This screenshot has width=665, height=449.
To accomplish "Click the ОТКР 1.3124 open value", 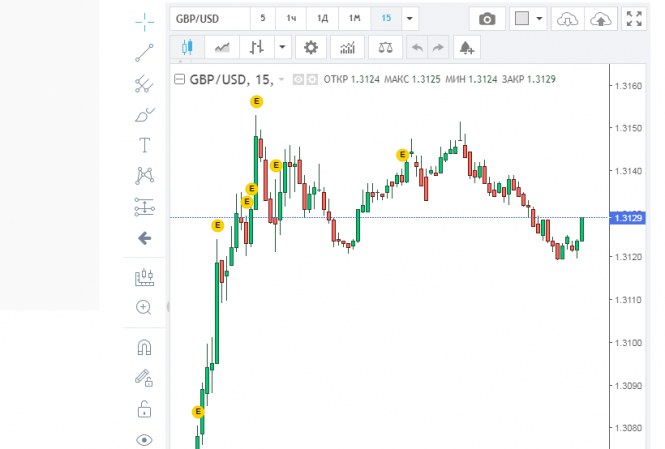I will click(x=352, y=79).
